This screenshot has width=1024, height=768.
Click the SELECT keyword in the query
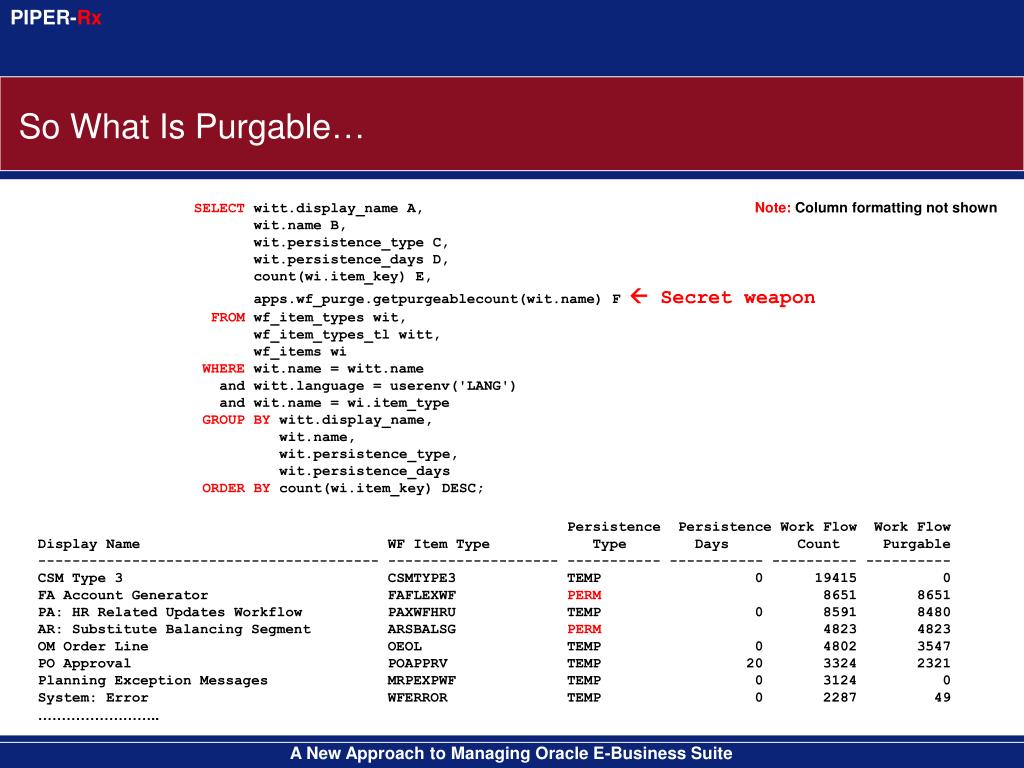tap(219, 208)
